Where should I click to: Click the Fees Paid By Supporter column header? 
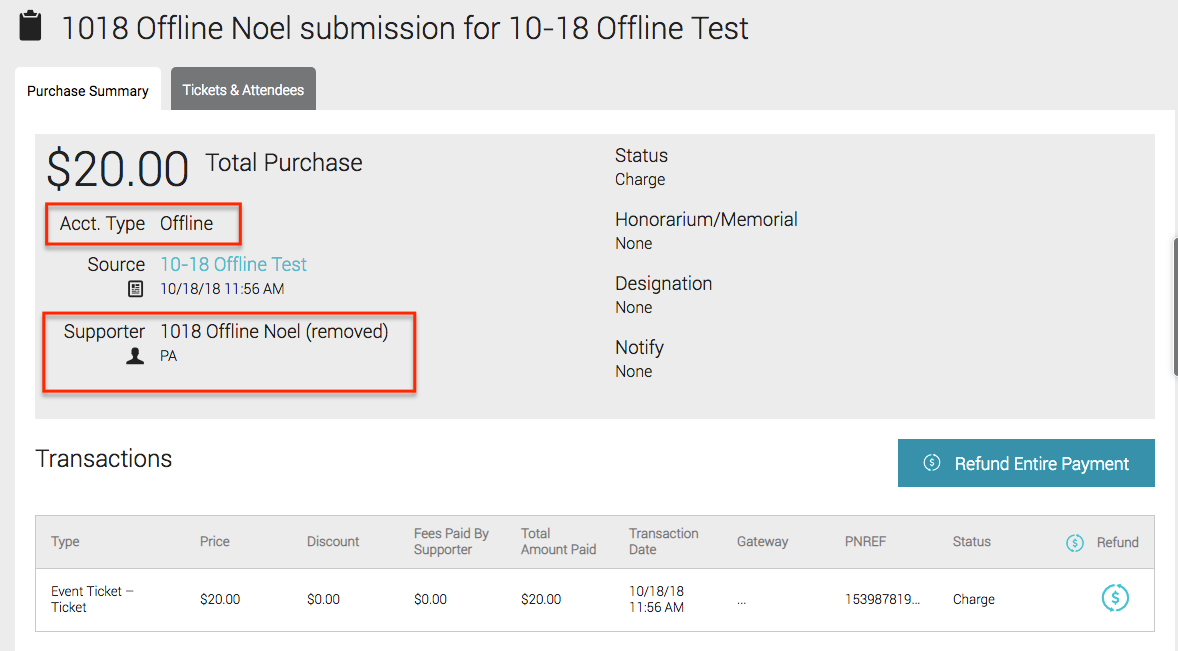(x=451, y=541)
